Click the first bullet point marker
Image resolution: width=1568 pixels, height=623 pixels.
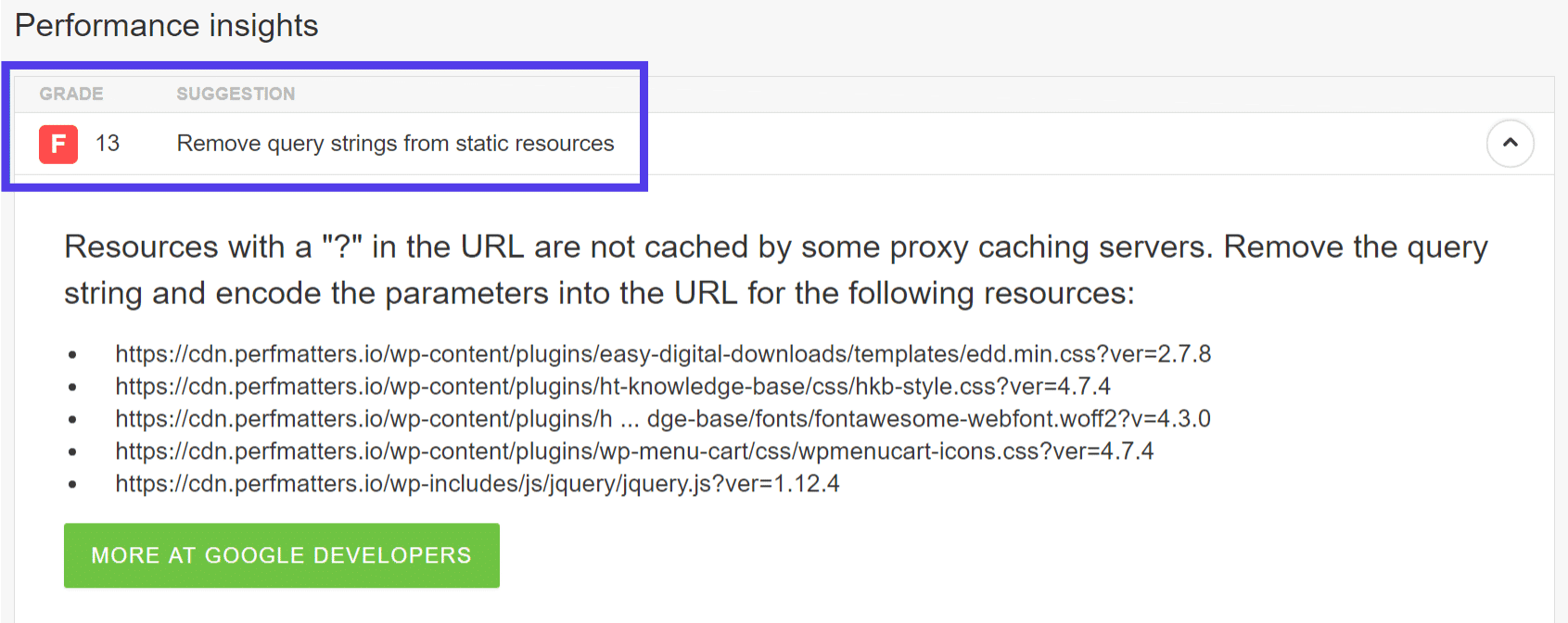tap(72, 354)
